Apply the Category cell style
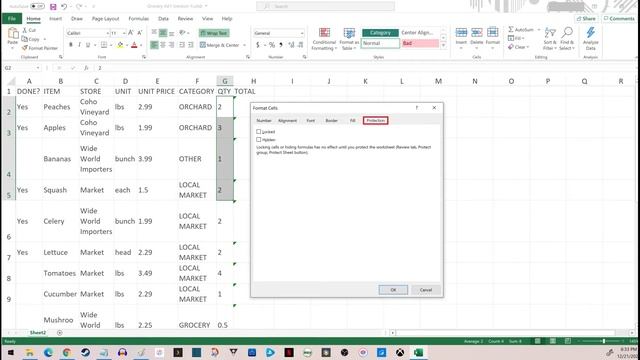The width and height of the screenshot is (640, 360). [380, 33]
